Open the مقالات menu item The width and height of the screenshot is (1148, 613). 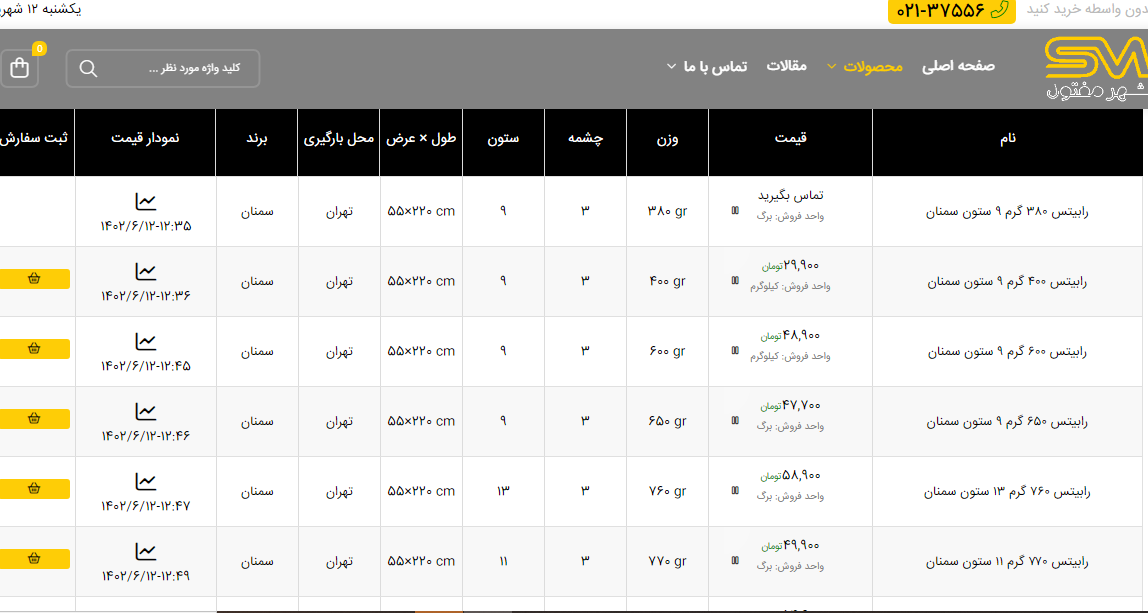coord(786,66)
